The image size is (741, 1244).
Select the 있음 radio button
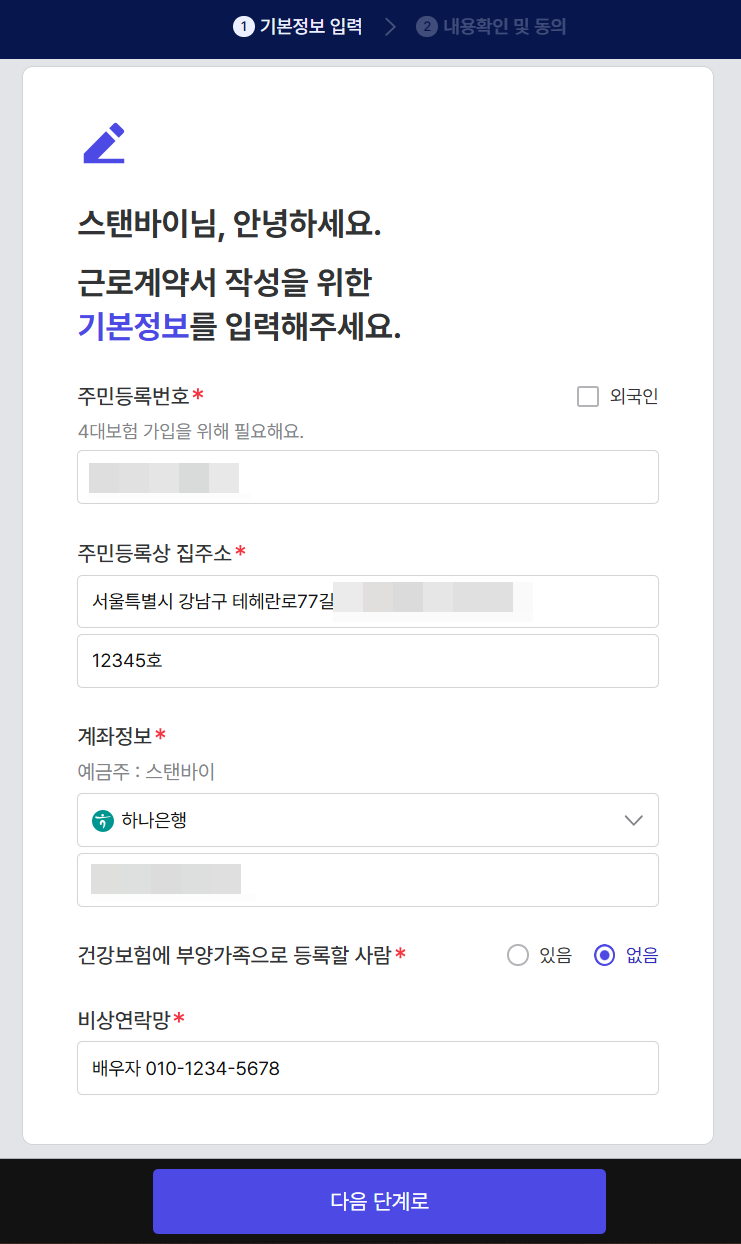pos(517,955)
